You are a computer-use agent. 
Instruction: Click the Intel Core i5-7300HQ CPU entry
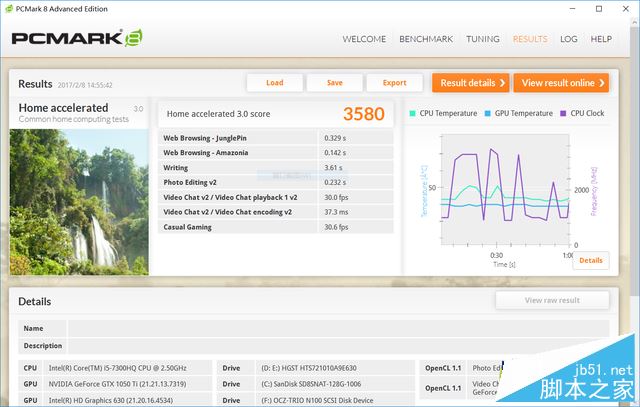tap(118, 368)
